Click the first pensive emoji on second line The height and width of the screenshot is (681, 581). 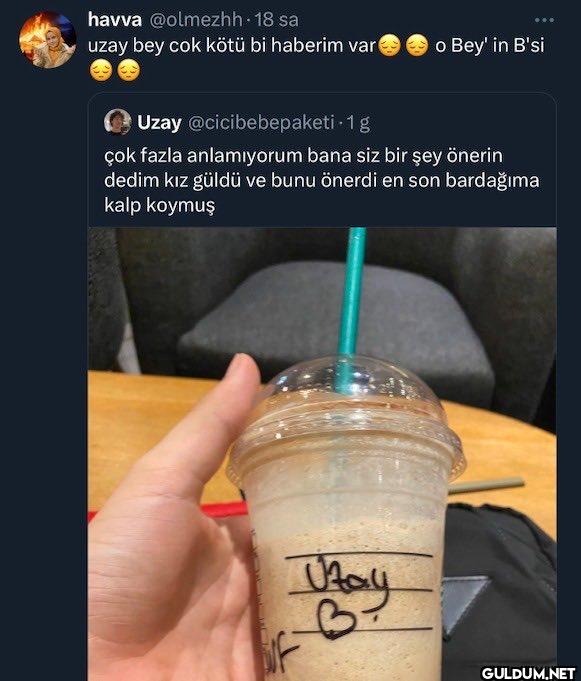point(101,71)
